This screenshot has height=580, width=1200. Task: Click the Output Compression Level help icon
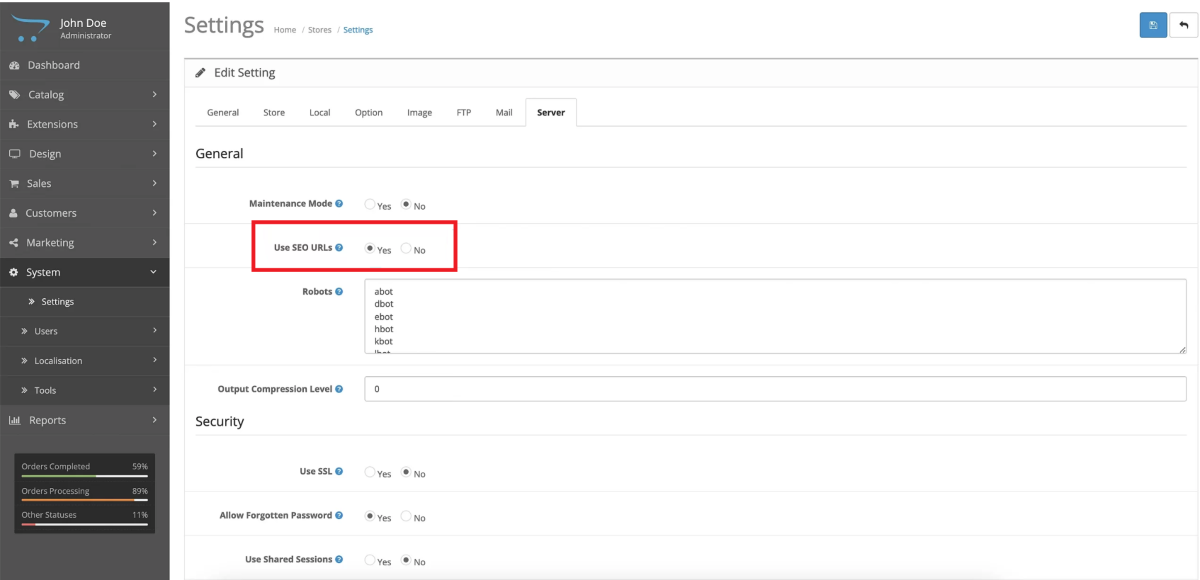point(339,389)
